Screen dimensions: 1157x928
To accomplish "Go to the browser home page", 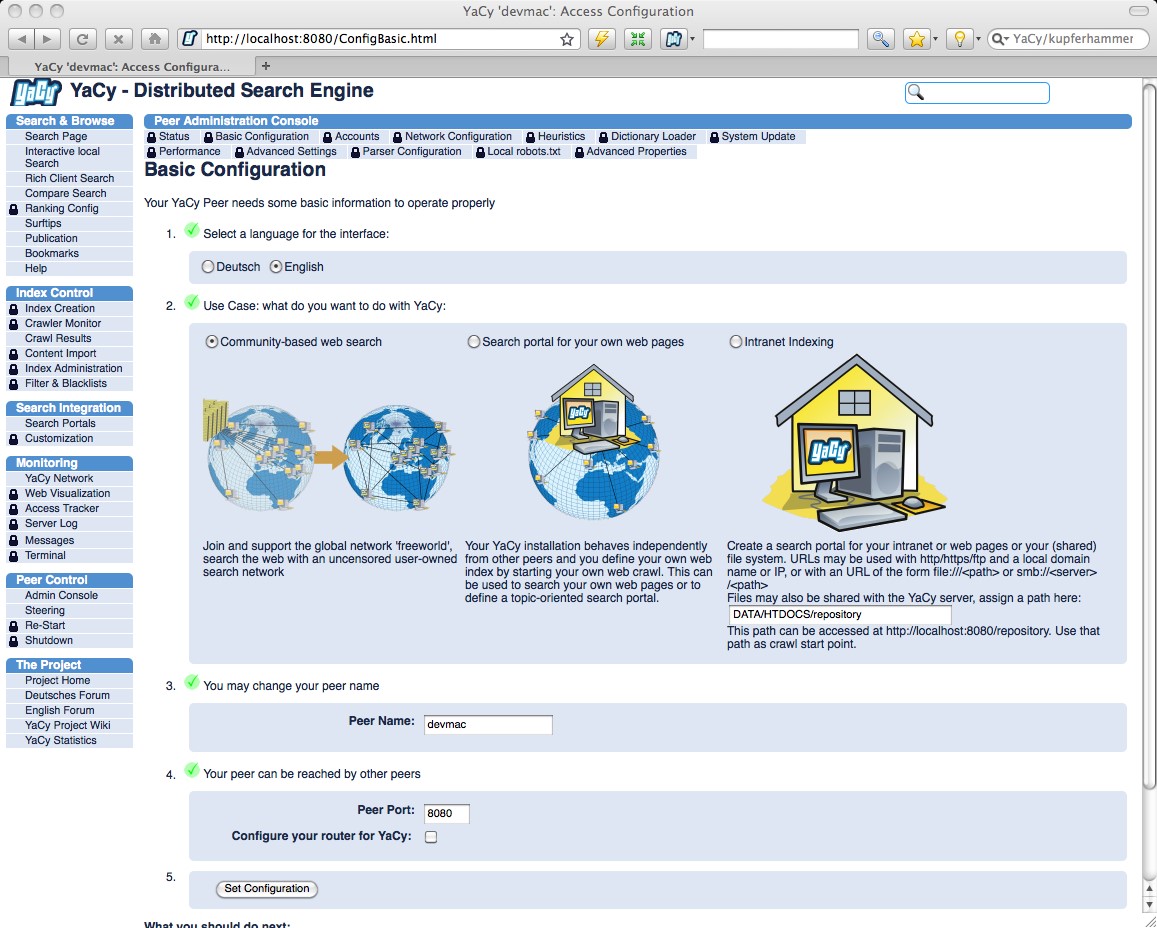I will (x=153, y=39).
